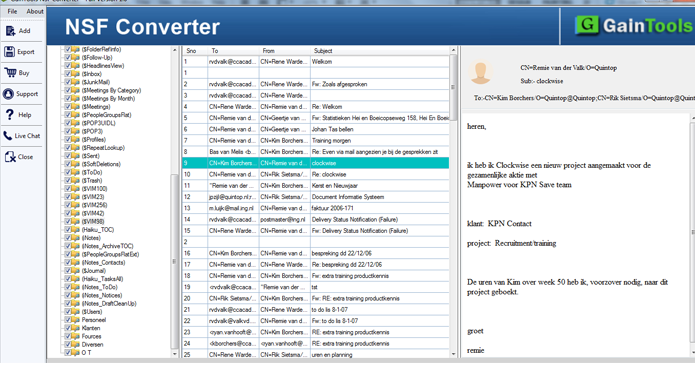Screen dimensions: 695x366
Task: Click the ($ToDo) folder icon
Action: (76, 172)
